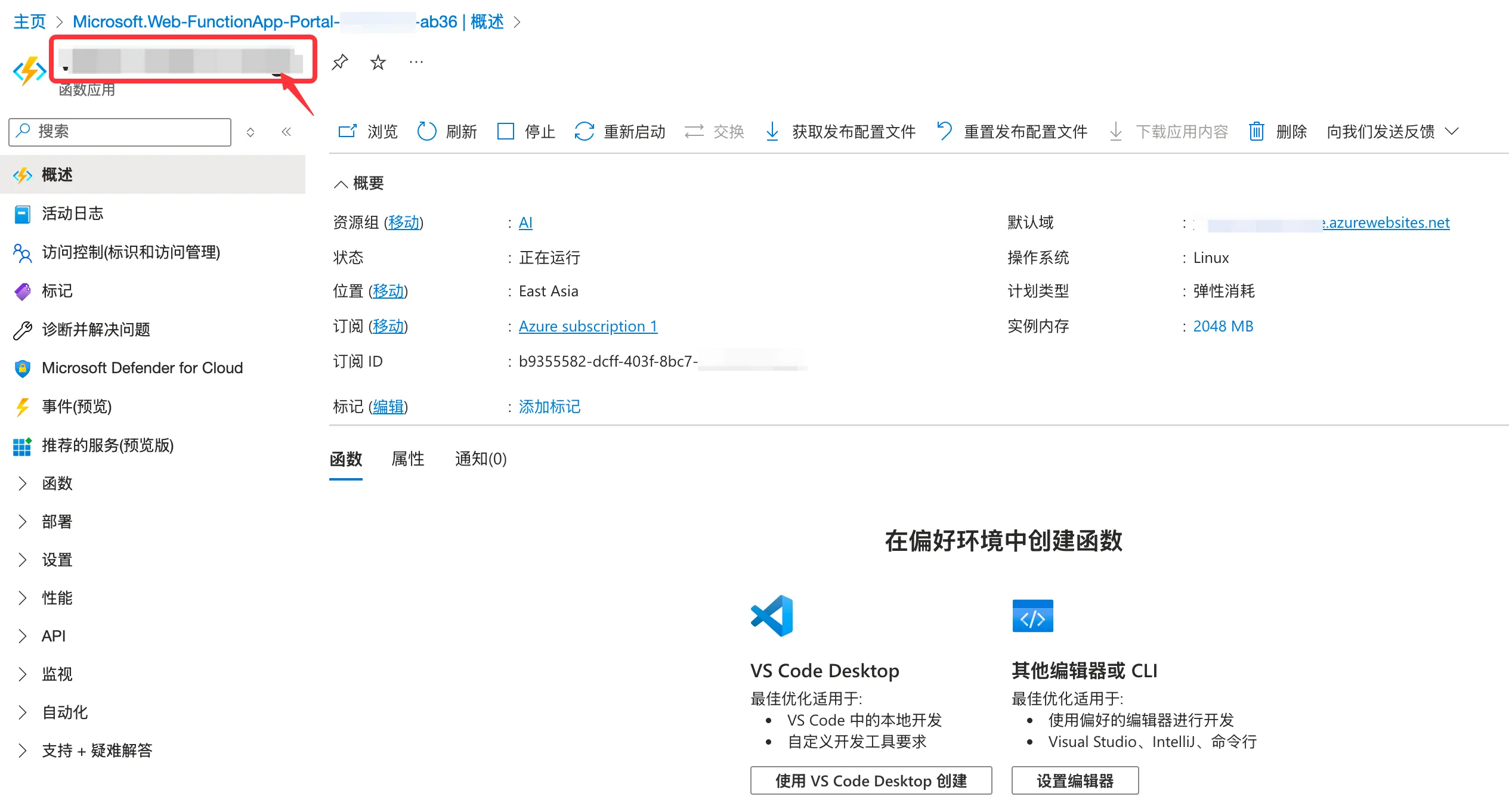Collapse the 概要 essentials section

(x=341, y=184)
